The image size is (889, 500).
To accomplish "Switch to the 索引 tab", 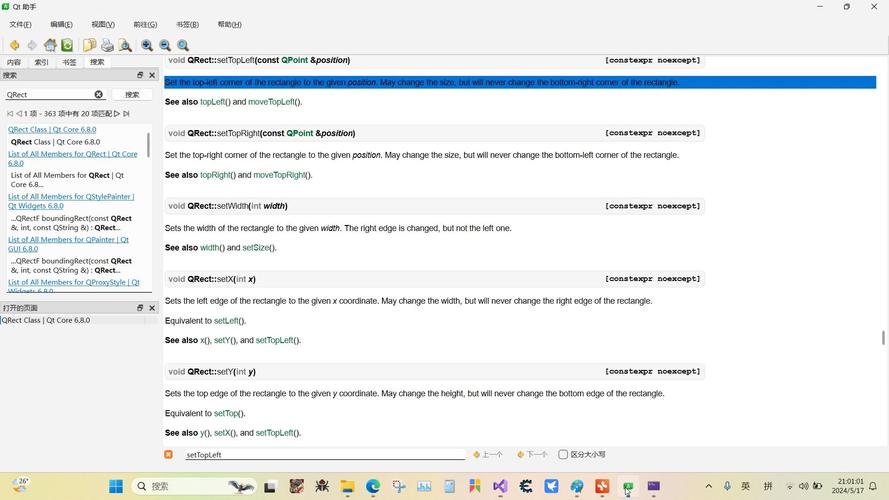I will coord(41,62).
